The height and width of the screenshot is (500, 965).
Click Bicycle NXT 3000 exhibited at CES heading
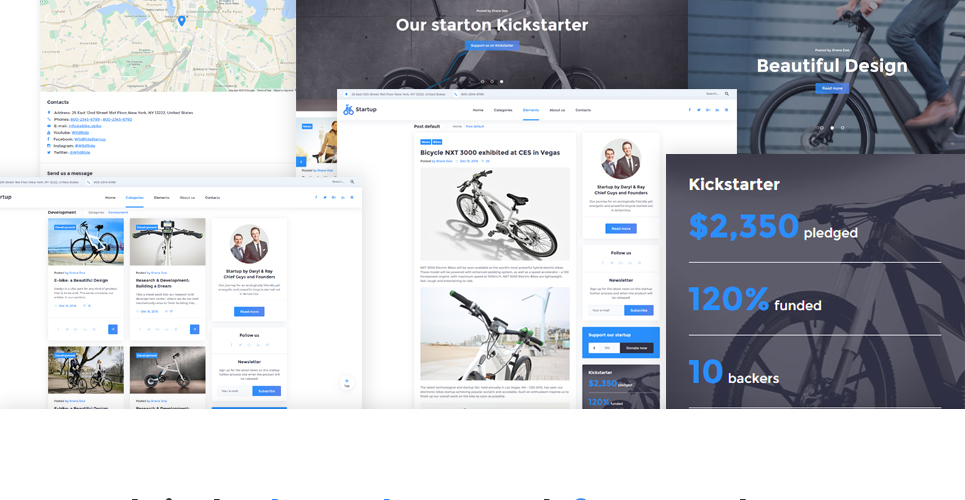click(490, 153)
